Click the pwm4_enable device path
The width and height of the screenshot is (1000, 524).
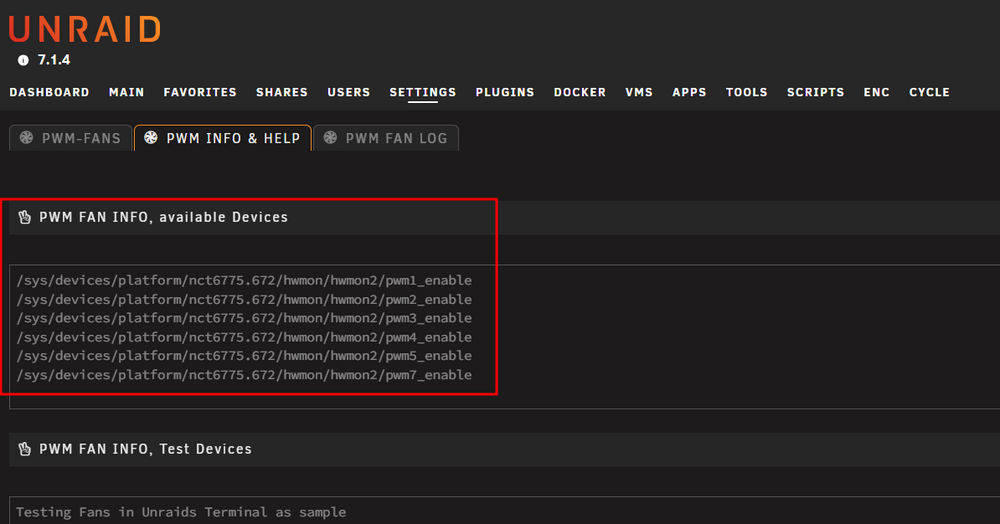tap(244, 337)
